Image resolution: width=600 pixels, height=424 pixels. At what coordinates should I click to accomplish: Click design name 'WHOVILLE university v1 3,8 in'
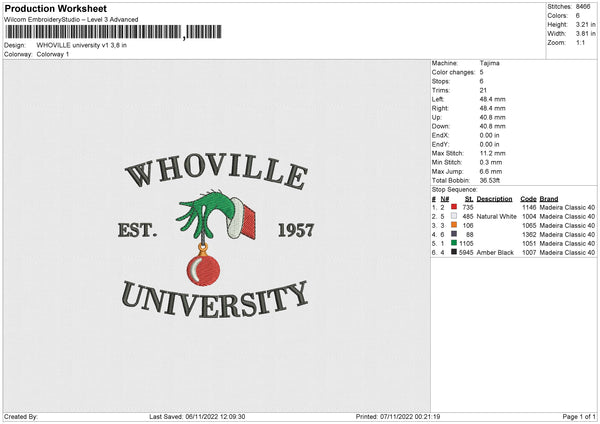coord(82,45)
